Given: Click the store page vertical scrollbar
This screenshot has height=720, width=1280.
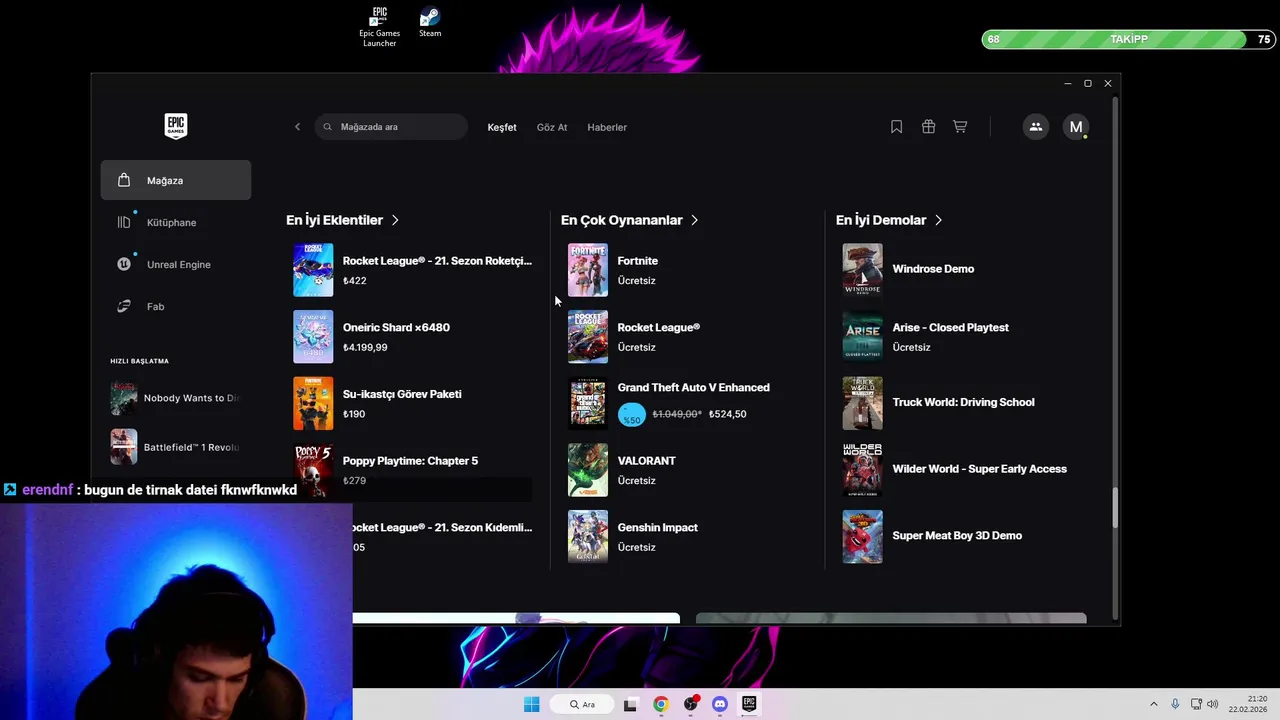Looking at the screenshot, I should coord(1116,507).
